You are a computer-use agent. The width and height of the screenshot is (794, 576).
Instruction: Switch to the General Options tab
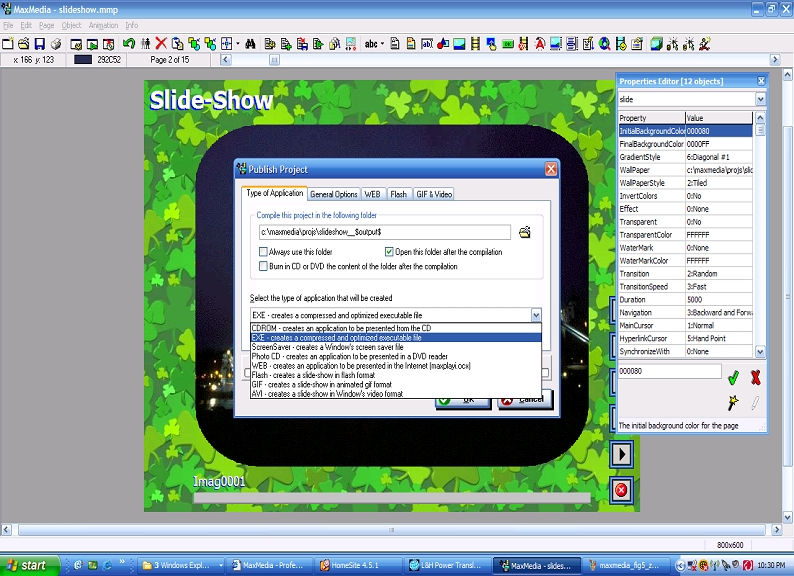(334, 194)
